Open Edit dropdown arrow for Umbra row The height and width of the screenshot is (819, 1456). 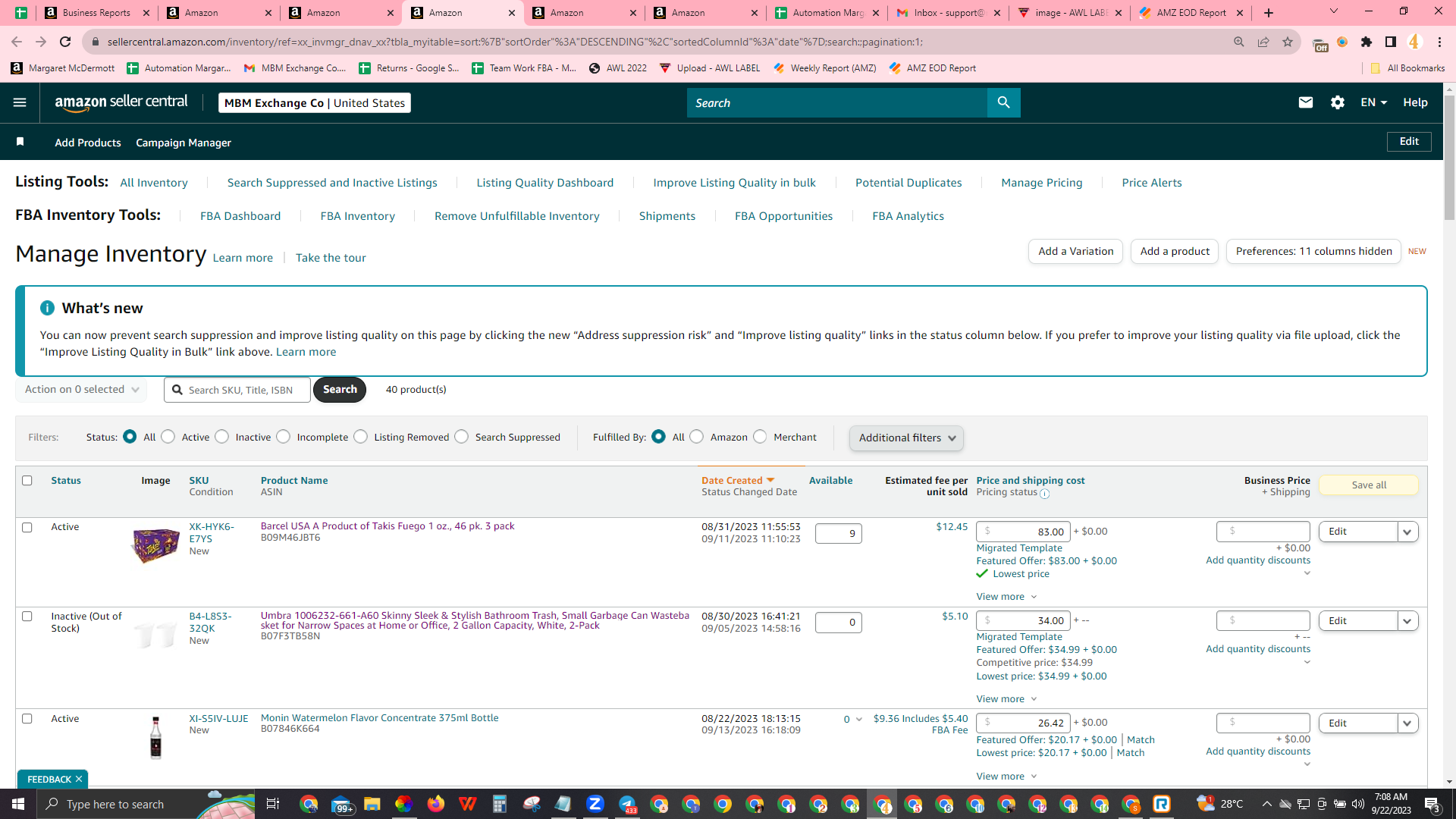pos(1407,621)
